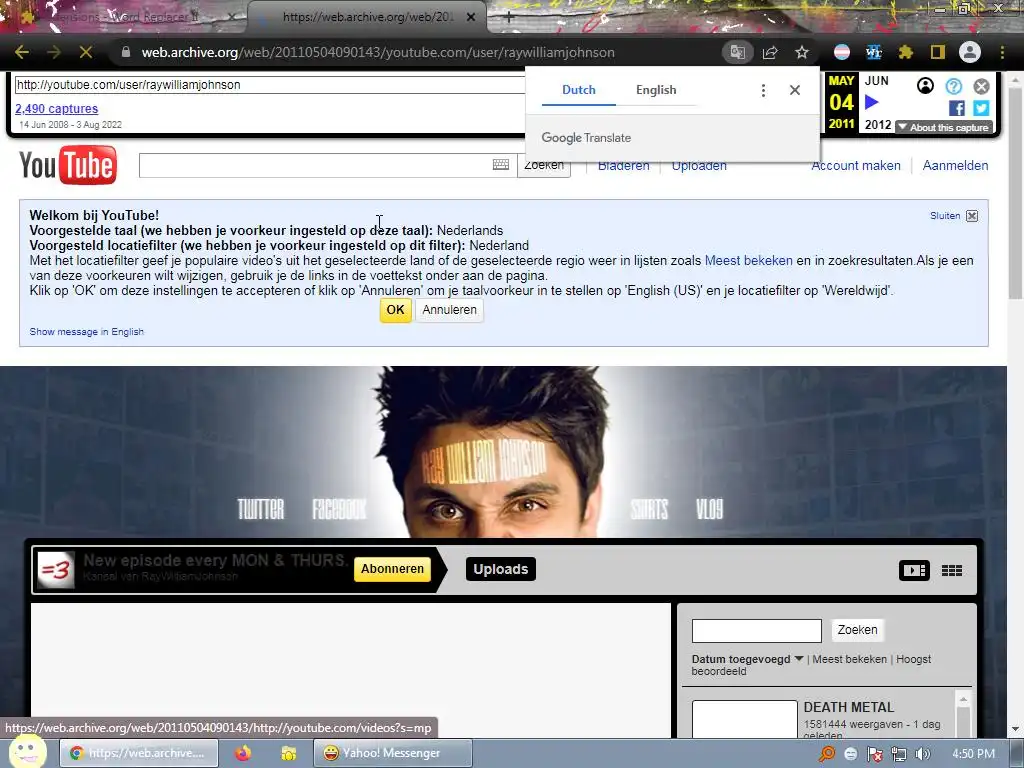Image resolution: width=1024 pixels, height=768 pixels.
Task: Switch to the Word Replacer II tab
Action: [x=124, y=17]
